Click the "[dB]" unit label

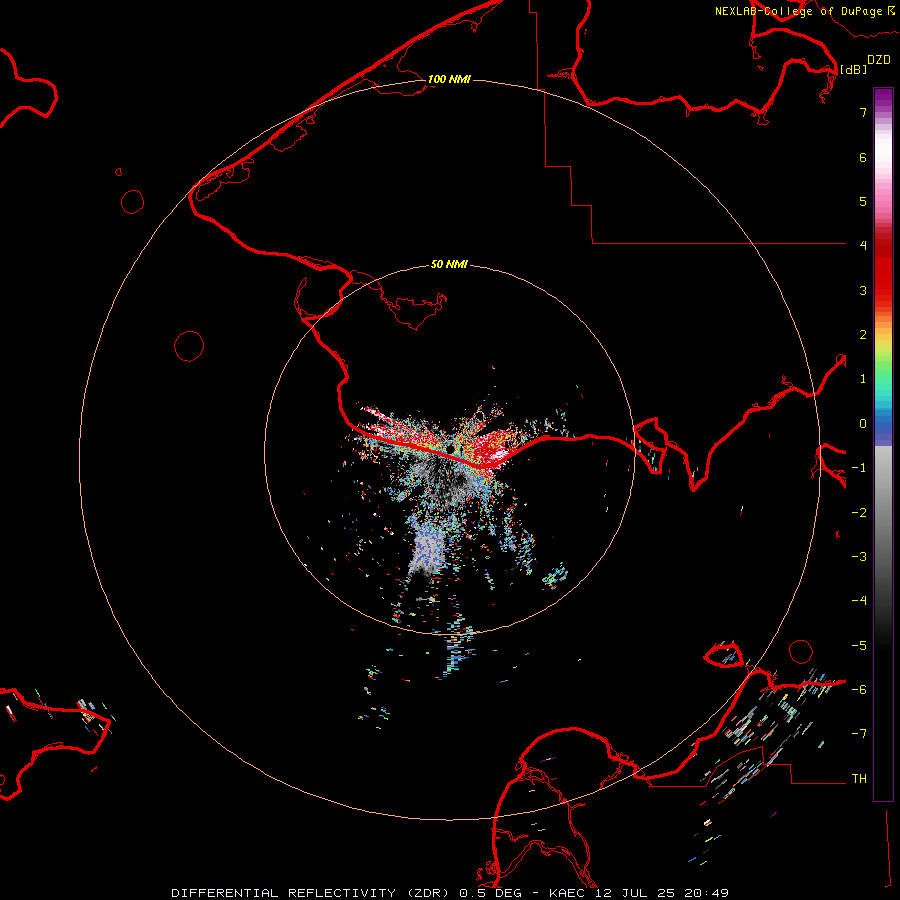click(854, 69)
